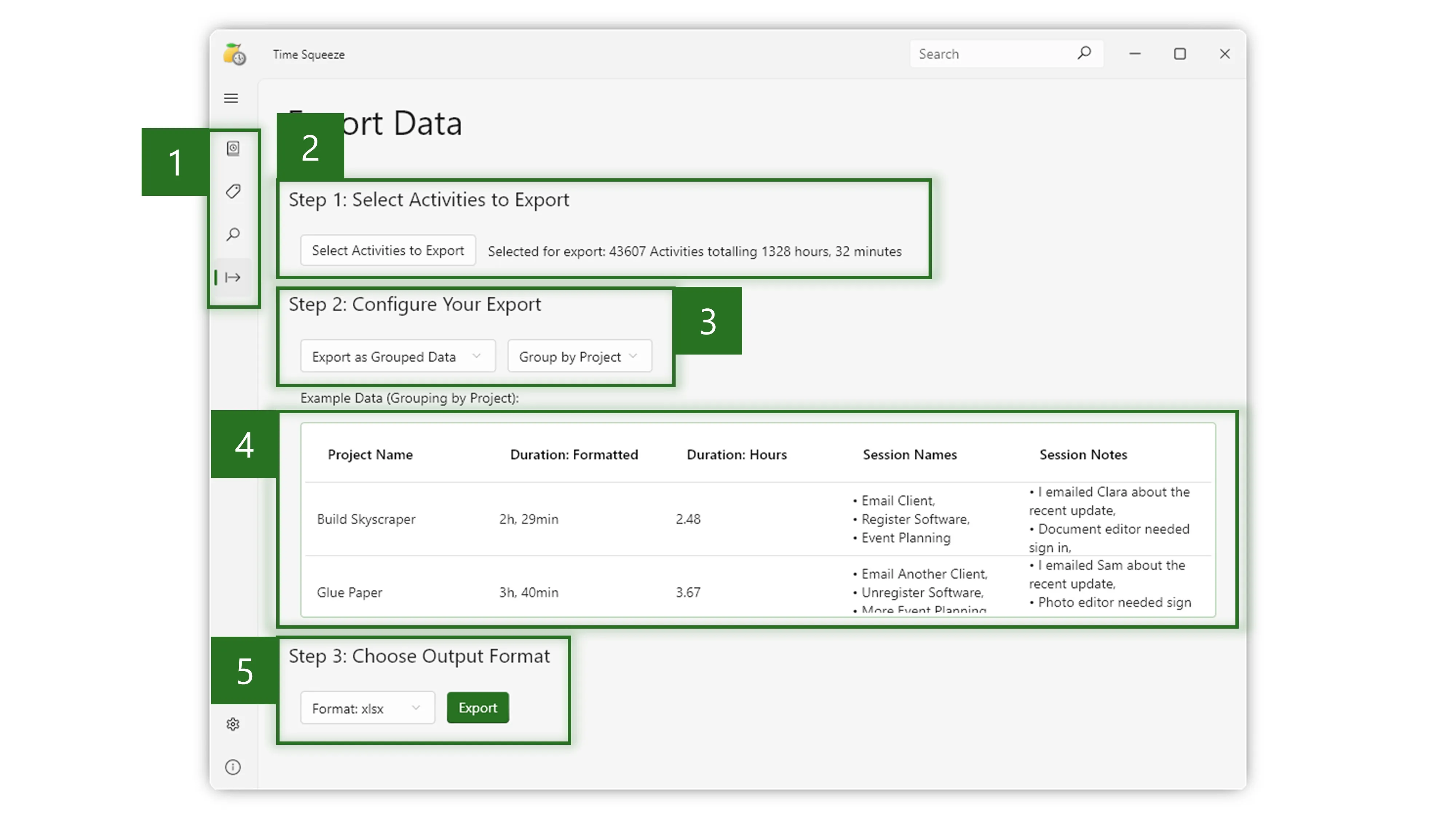This screenshot has height=819, width=1456.
Task: Click Session Notes column header
Action: pos(1083,454)
